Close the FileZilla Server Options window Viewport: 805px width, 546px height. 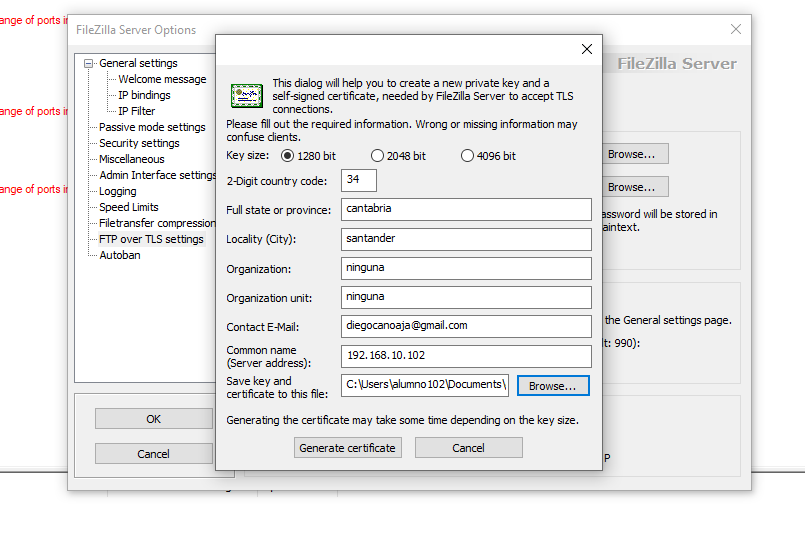coord(736,29)
